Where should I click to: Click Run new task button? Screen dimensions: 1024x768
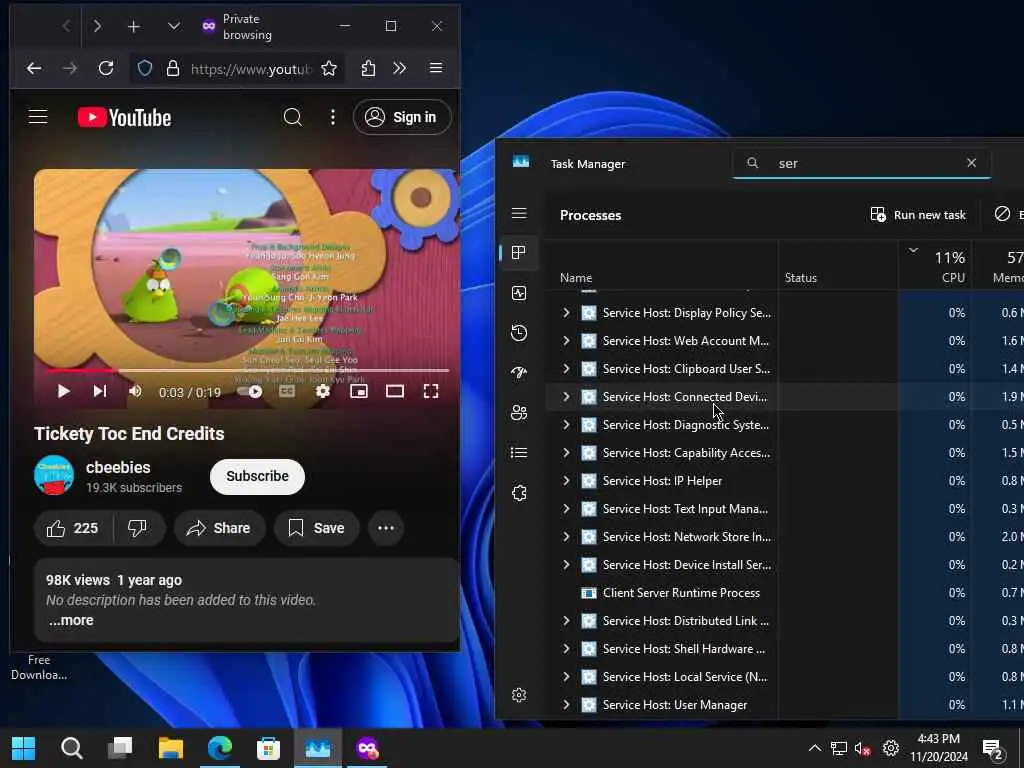pyautogui.click(x=918, y=215)
